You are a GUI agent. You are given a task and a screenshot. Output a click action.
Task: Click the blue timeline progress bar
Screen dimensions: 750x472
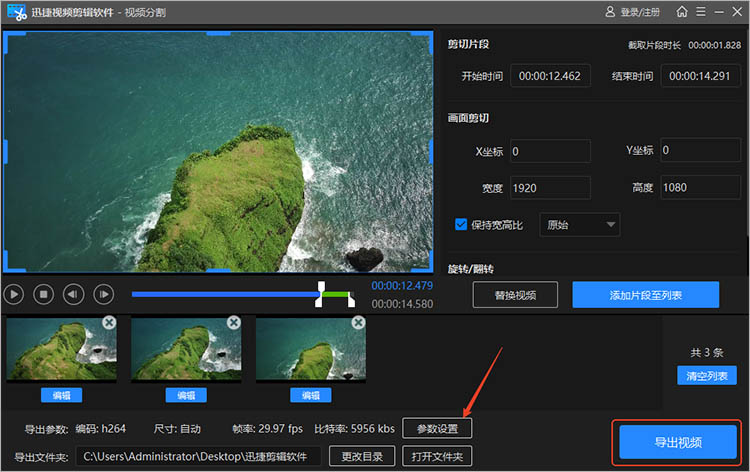(x=225, y=295)
